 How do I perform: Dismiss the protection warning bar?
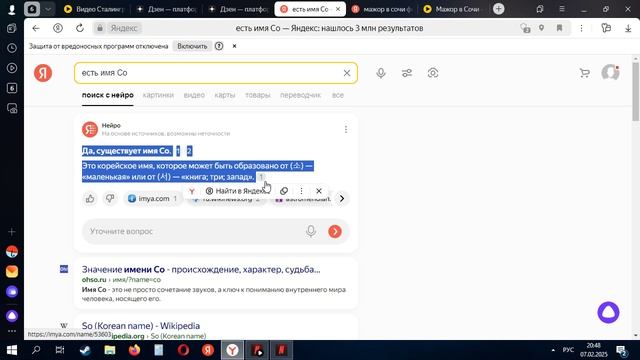click(234, 46)
